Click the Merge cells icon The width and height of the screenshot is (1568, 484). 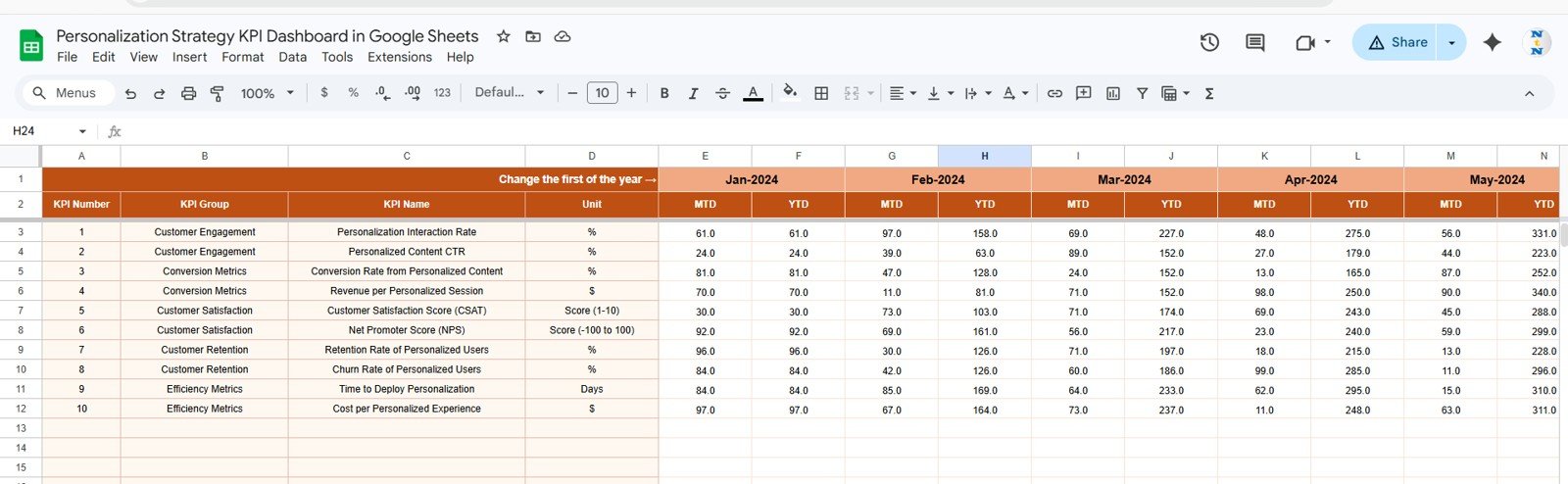852,93
